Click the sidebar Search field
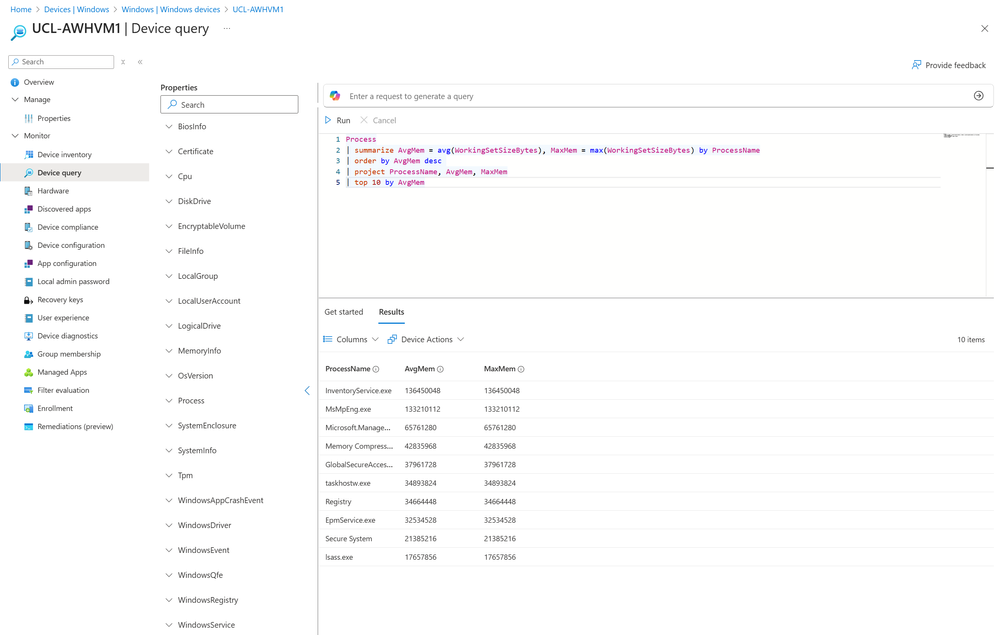The width and height of the screenshot is (998, 635). click(61, 62)
